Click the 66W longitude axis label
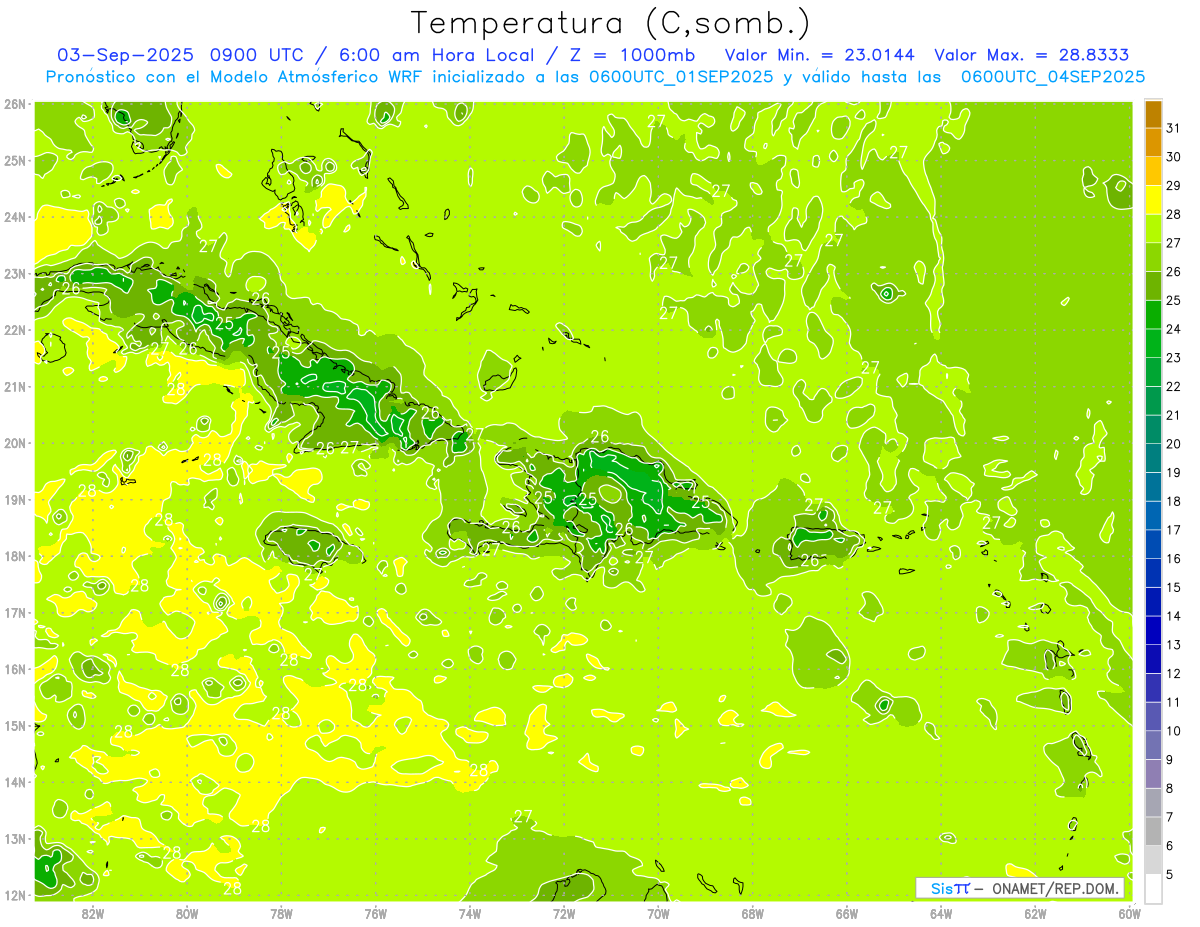1200x927 pixels. click(846, 913)
